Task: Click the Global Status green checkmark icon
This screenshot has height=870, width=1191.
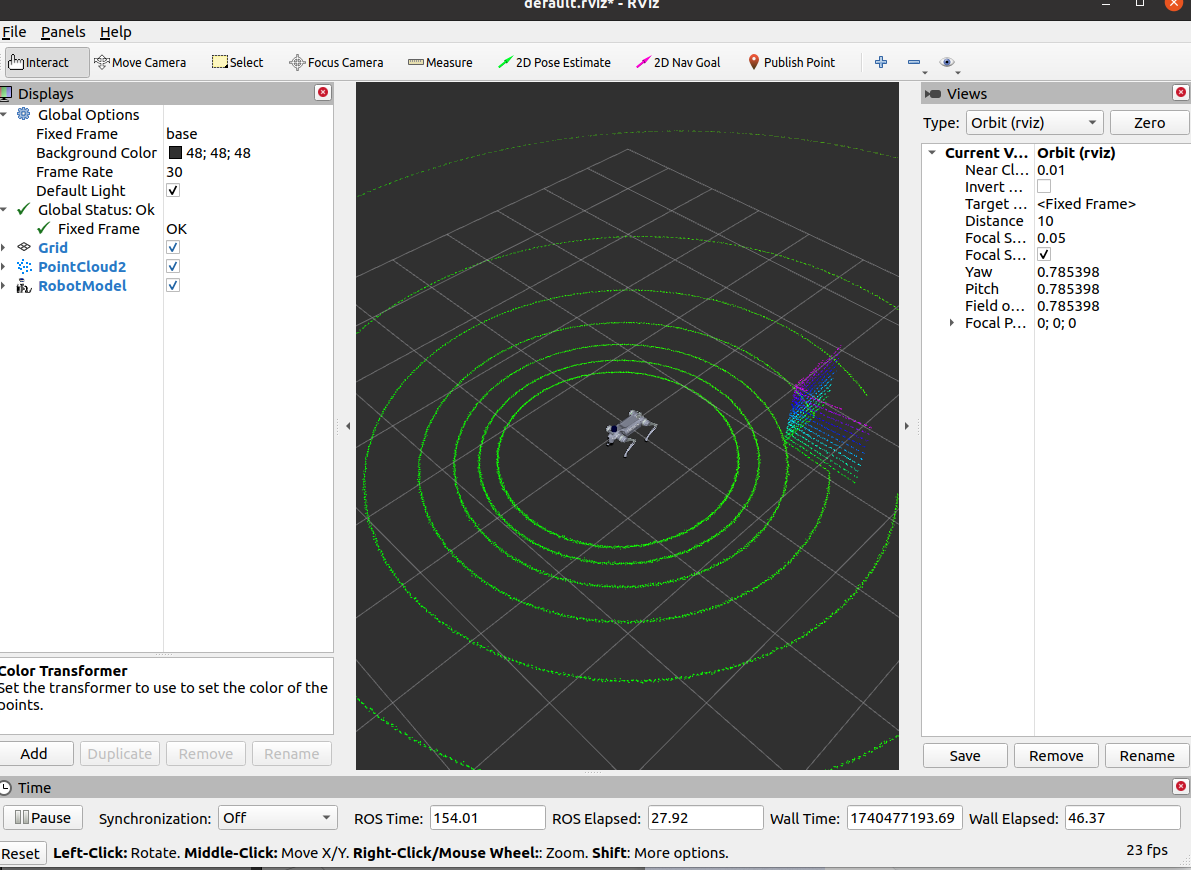Action: pyautogui.click(x=24, y=209)
